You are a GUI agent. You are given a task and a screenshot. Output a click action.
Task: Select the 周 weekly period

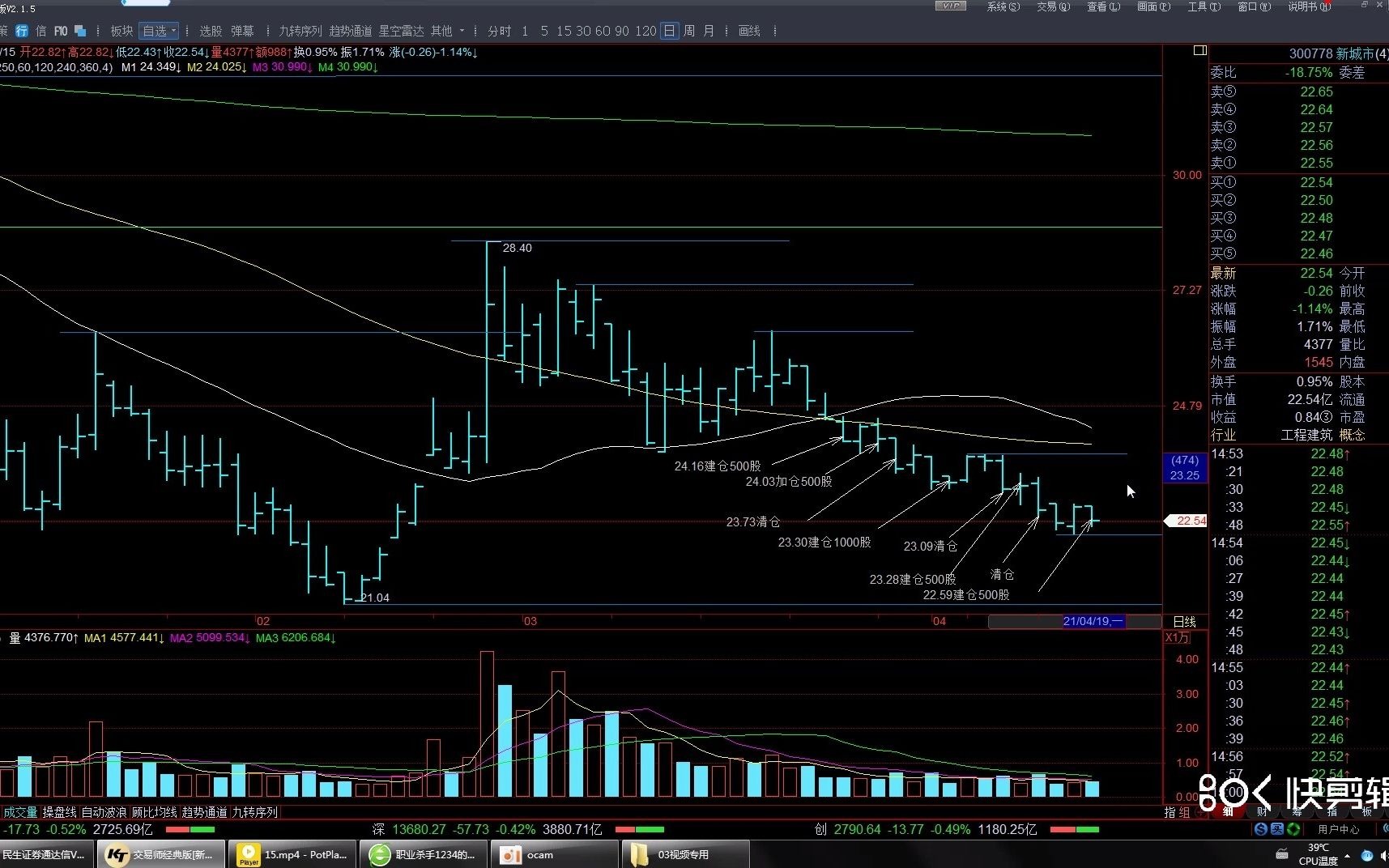click(689, 31)
